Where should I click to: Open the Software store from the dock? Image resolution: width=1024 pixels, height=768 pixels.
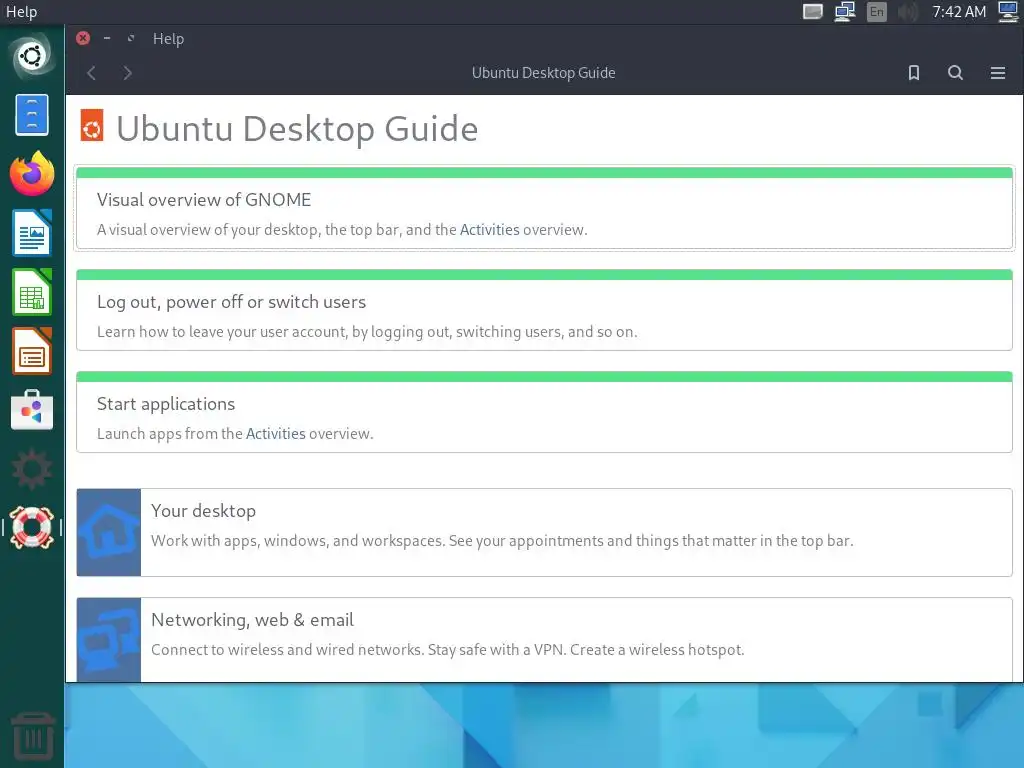coord(32,410)
